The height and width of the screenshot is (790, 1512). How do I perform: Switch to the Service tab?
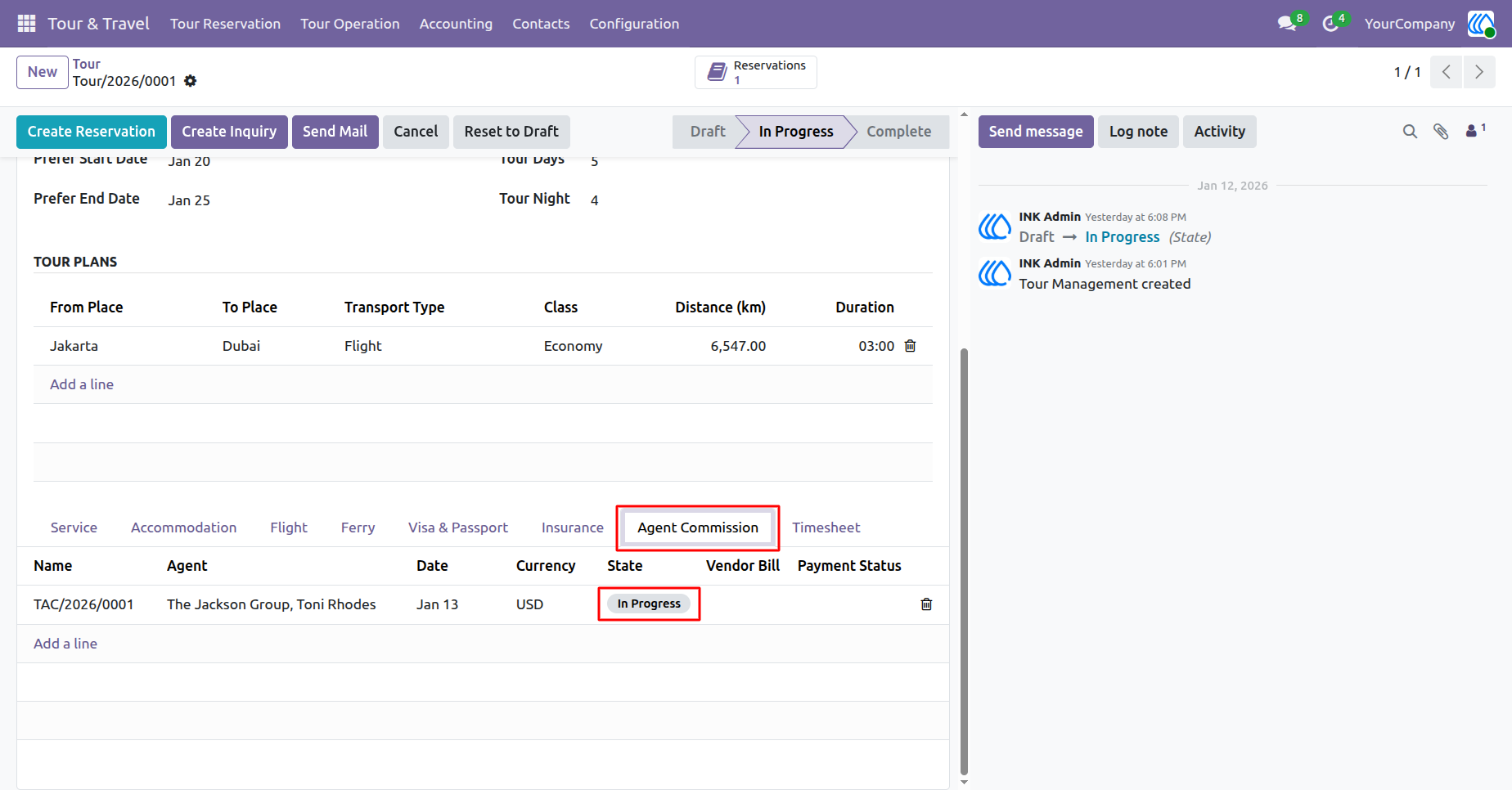coord(74,527)
